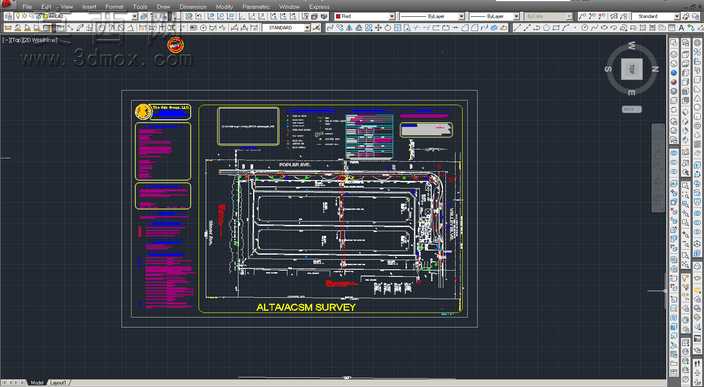
Task: Click the greyed-out plot style dropdown
Action: [548, 16]
